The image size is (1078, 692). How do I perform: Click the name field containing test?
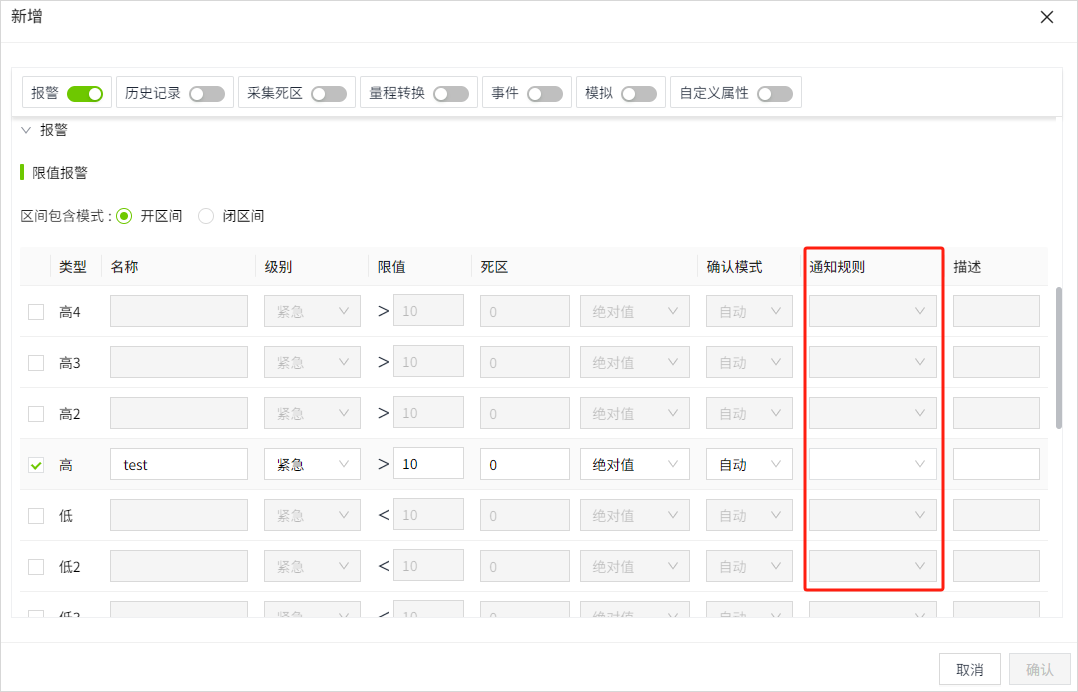coord(179,465)
